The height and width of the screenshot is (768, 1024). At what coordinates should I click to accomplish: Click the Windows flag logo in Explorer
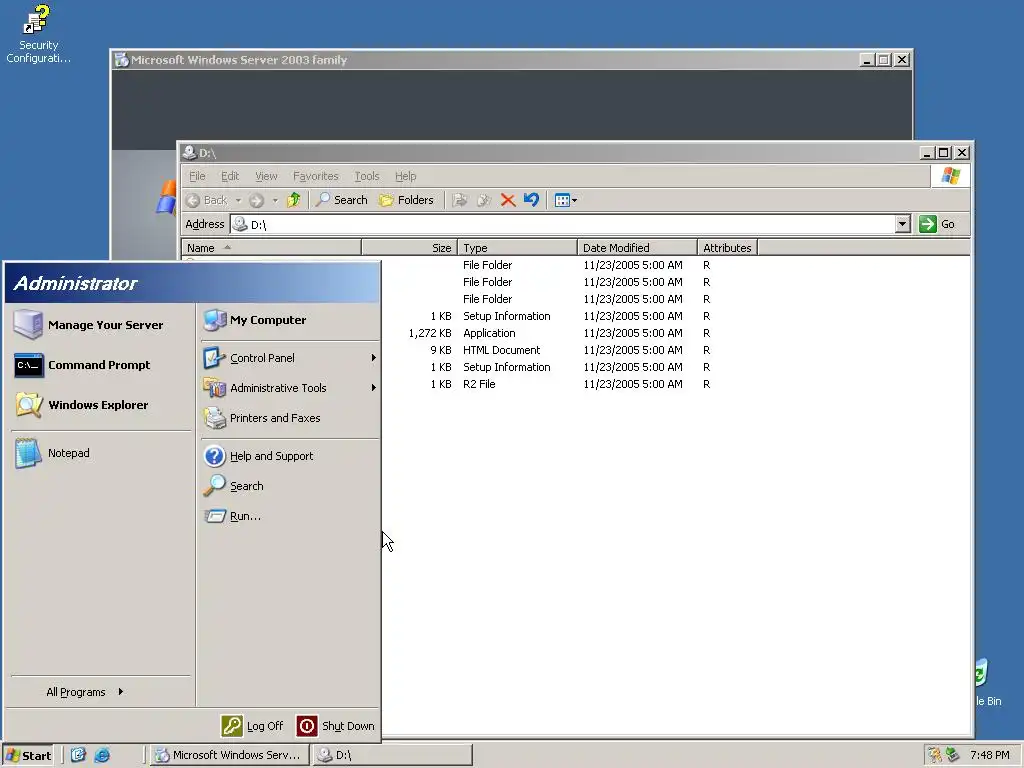click(x=951, y=176)
